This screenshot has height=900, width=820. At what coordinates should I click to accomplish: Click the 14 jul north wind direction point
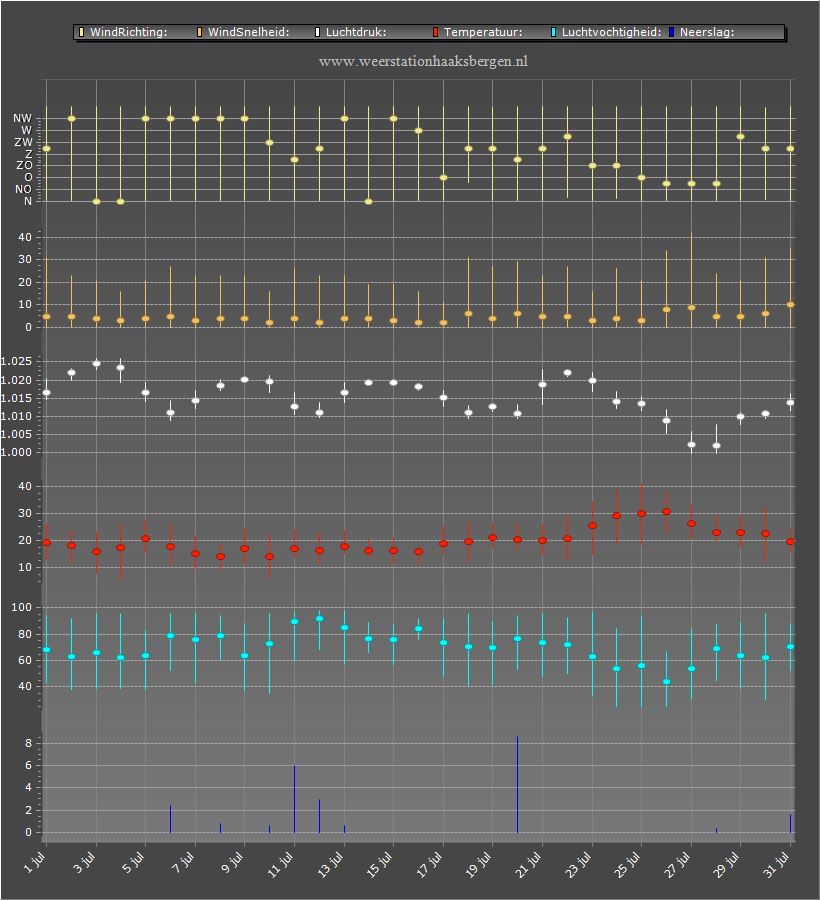tap(368, 201)
